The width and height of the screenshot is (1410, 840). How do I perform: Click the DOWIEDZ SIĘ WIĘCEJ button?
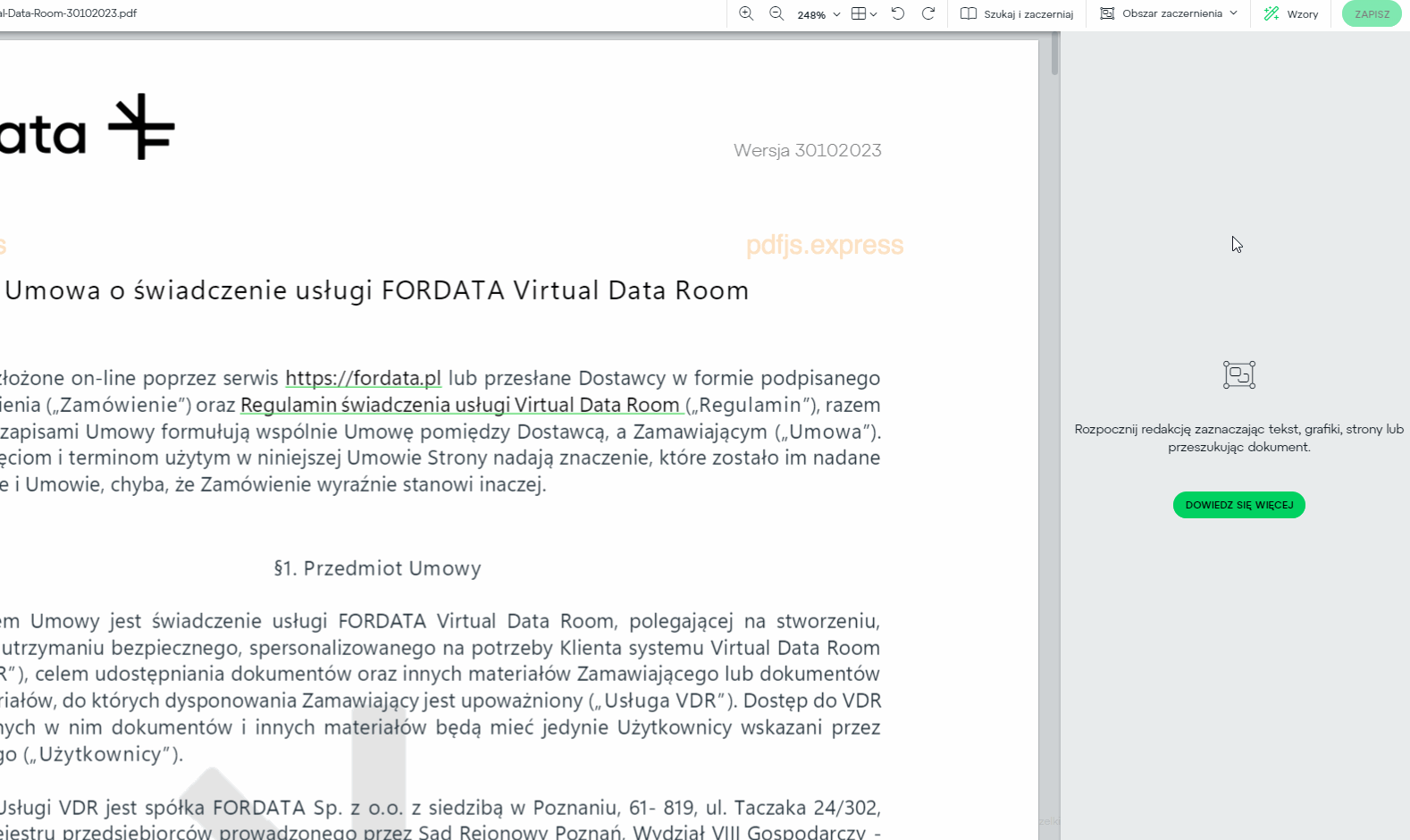(x=1239, y=505)
